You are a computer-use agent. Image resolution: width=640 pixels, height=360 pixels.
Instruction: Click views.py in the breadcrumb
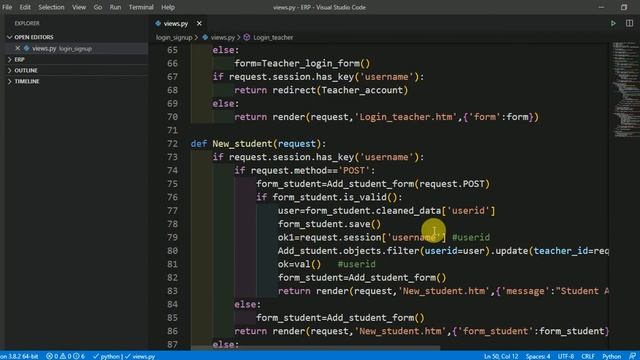tap(223, 38)
